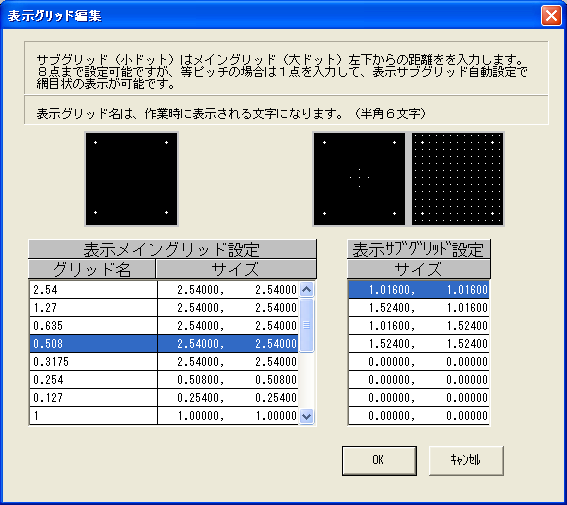Click the グリッド名 column header
Screen dimensions: 567x505
click(x=92, y=269)
